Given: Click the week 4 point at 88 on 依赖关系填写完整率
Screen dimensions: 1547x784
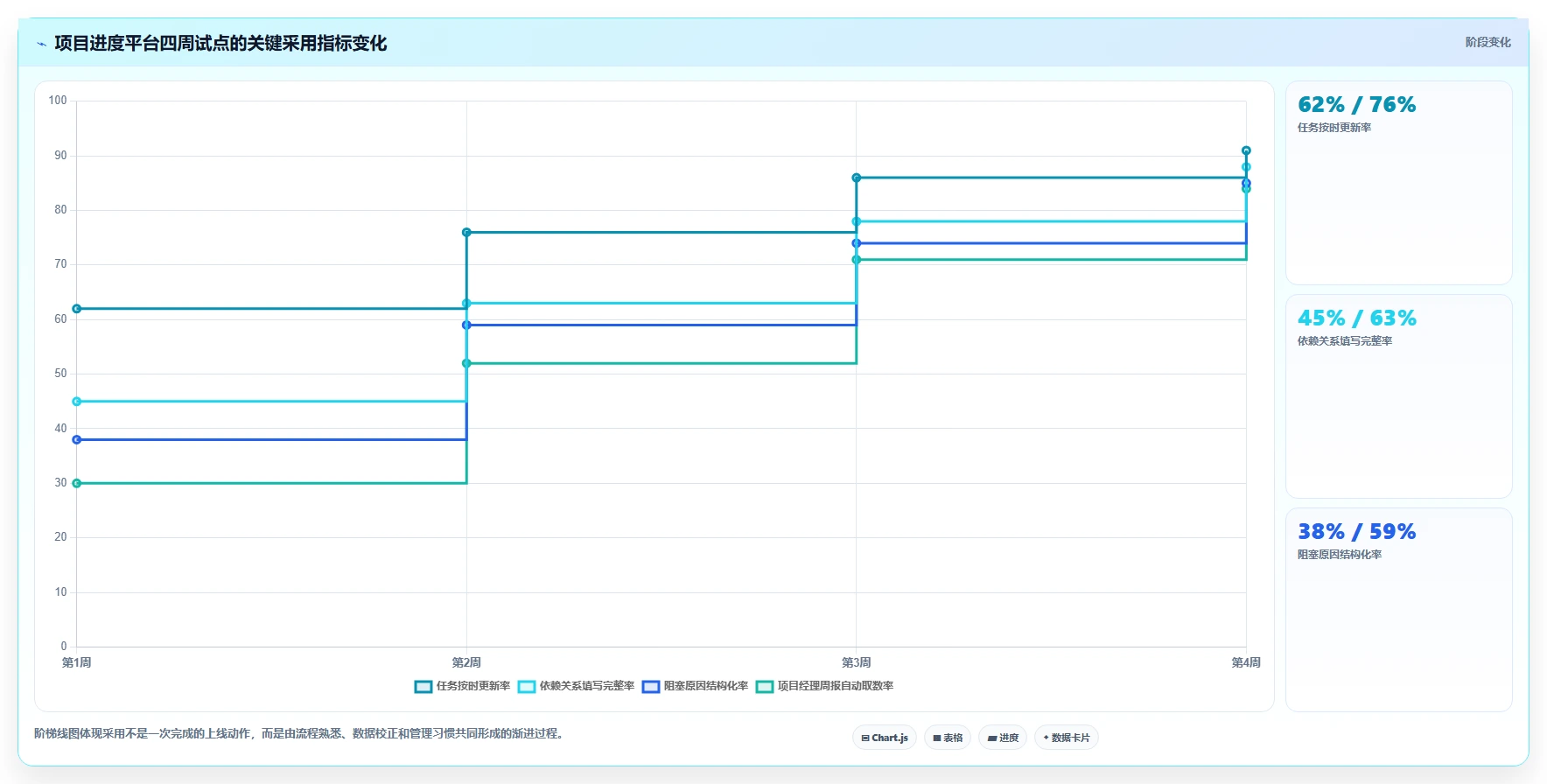Looking at the screenshot, I should 1246,167.
